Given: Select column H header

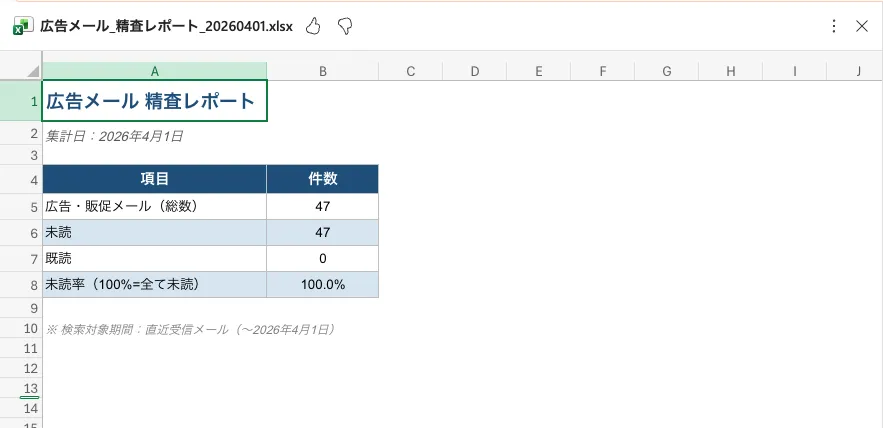Looking at the screenshot, I should 730,71.
